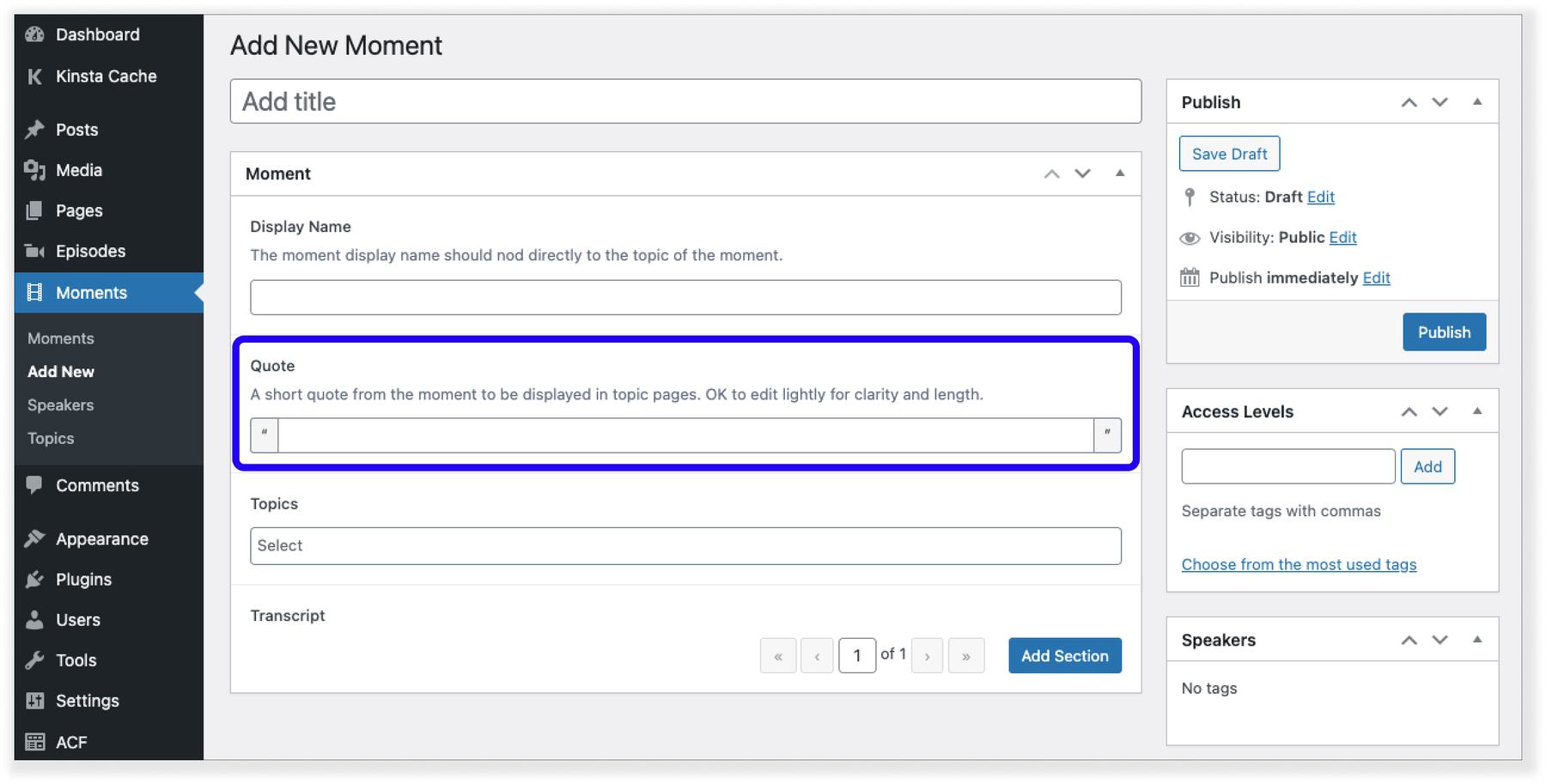Screen dimensions: 1546x784
Task: Click the Tools wrench icon
Action: (34, 660)
